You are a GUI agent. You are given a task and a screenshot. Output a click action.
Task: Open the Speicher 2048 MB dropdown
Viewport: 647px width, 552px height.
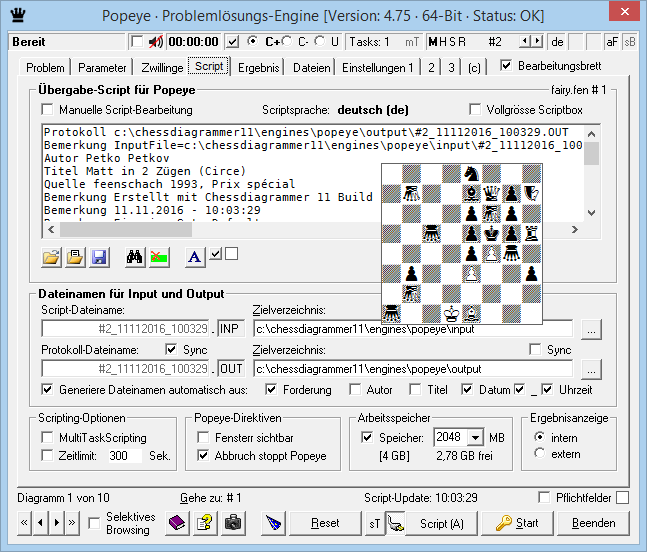(x=475, y=437)
